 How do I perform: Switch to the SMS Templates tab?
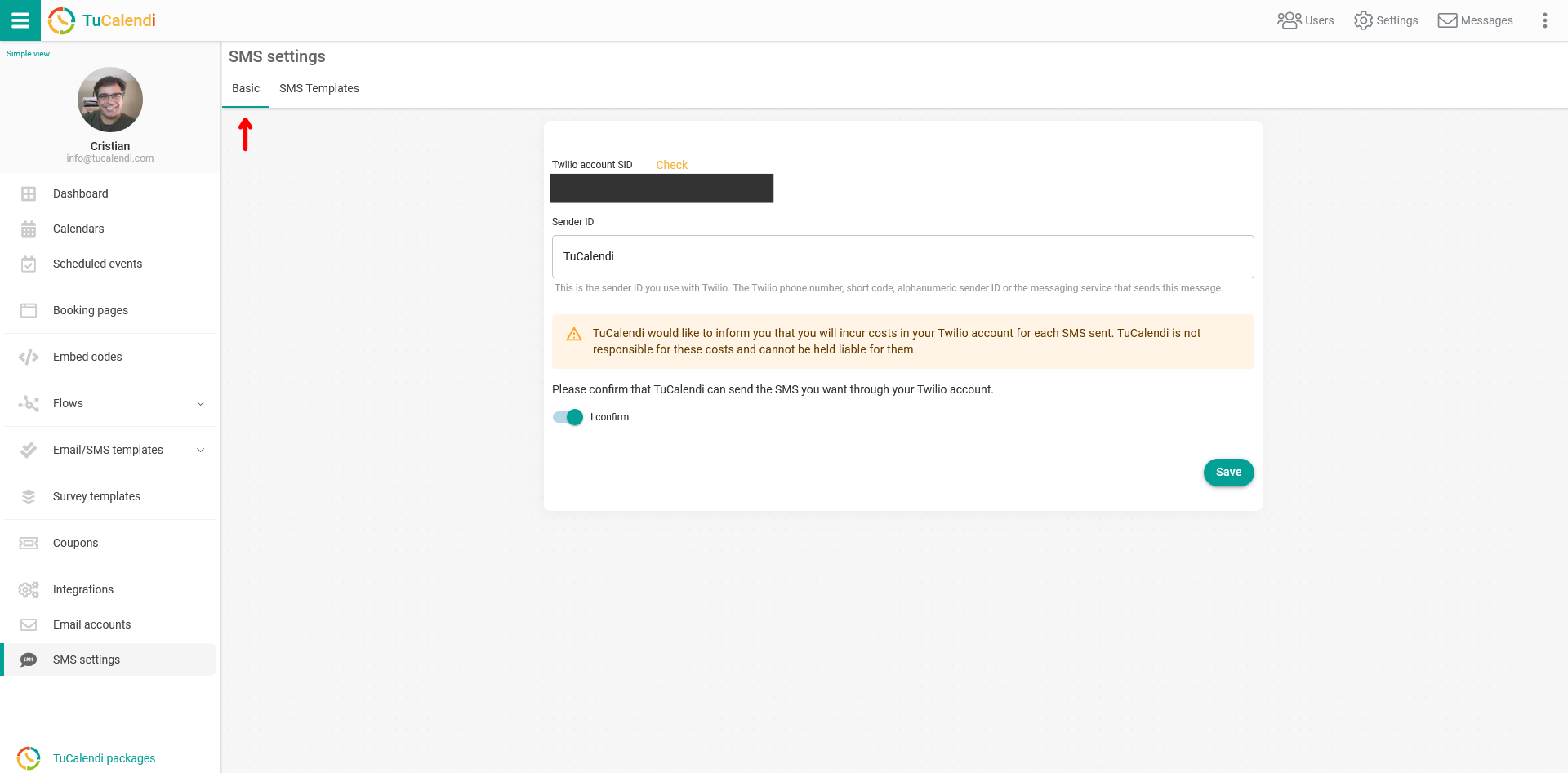(x=319, y=88)
